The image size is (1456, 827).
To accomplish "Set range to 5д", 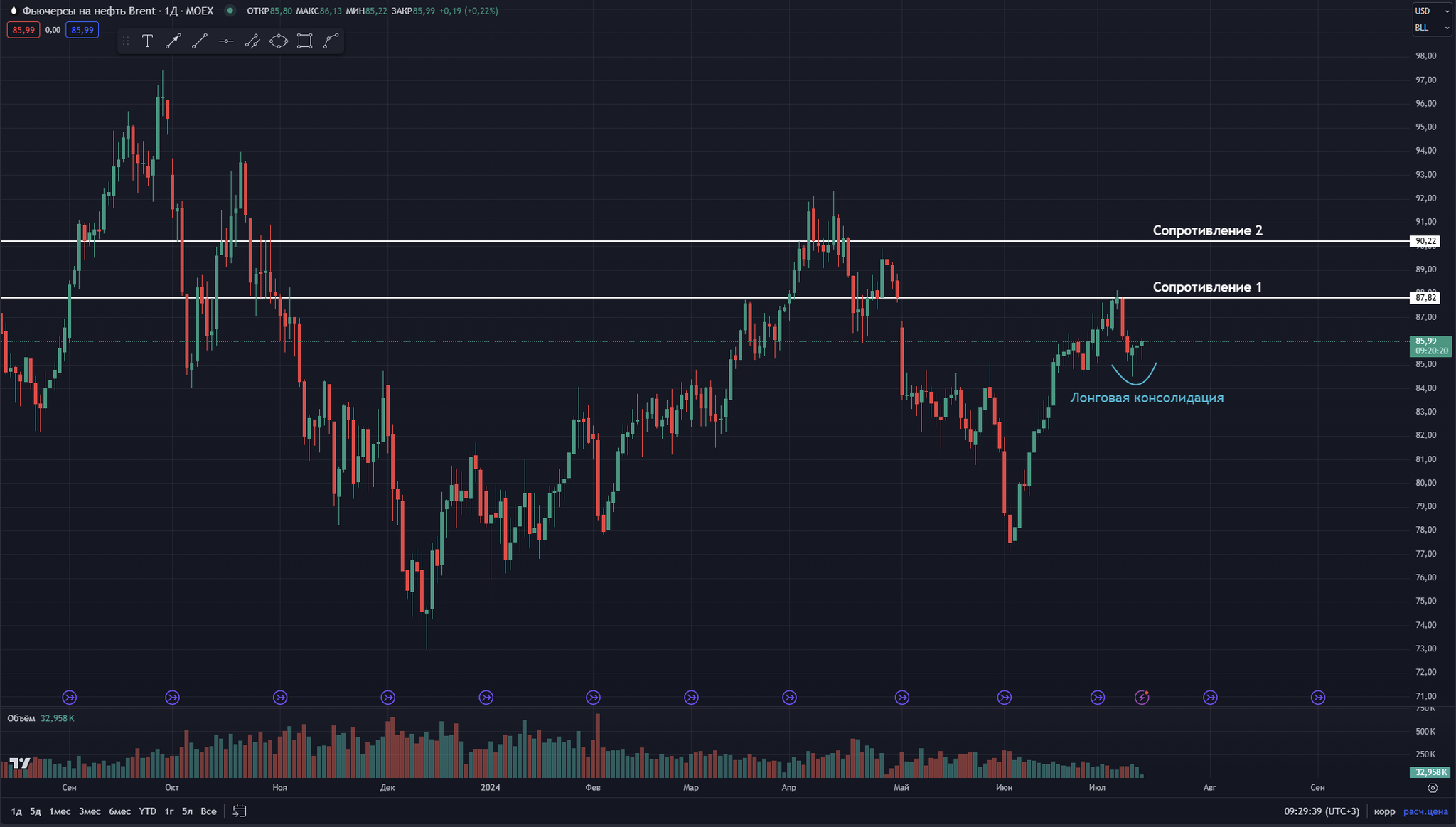I will pos(36,811).
